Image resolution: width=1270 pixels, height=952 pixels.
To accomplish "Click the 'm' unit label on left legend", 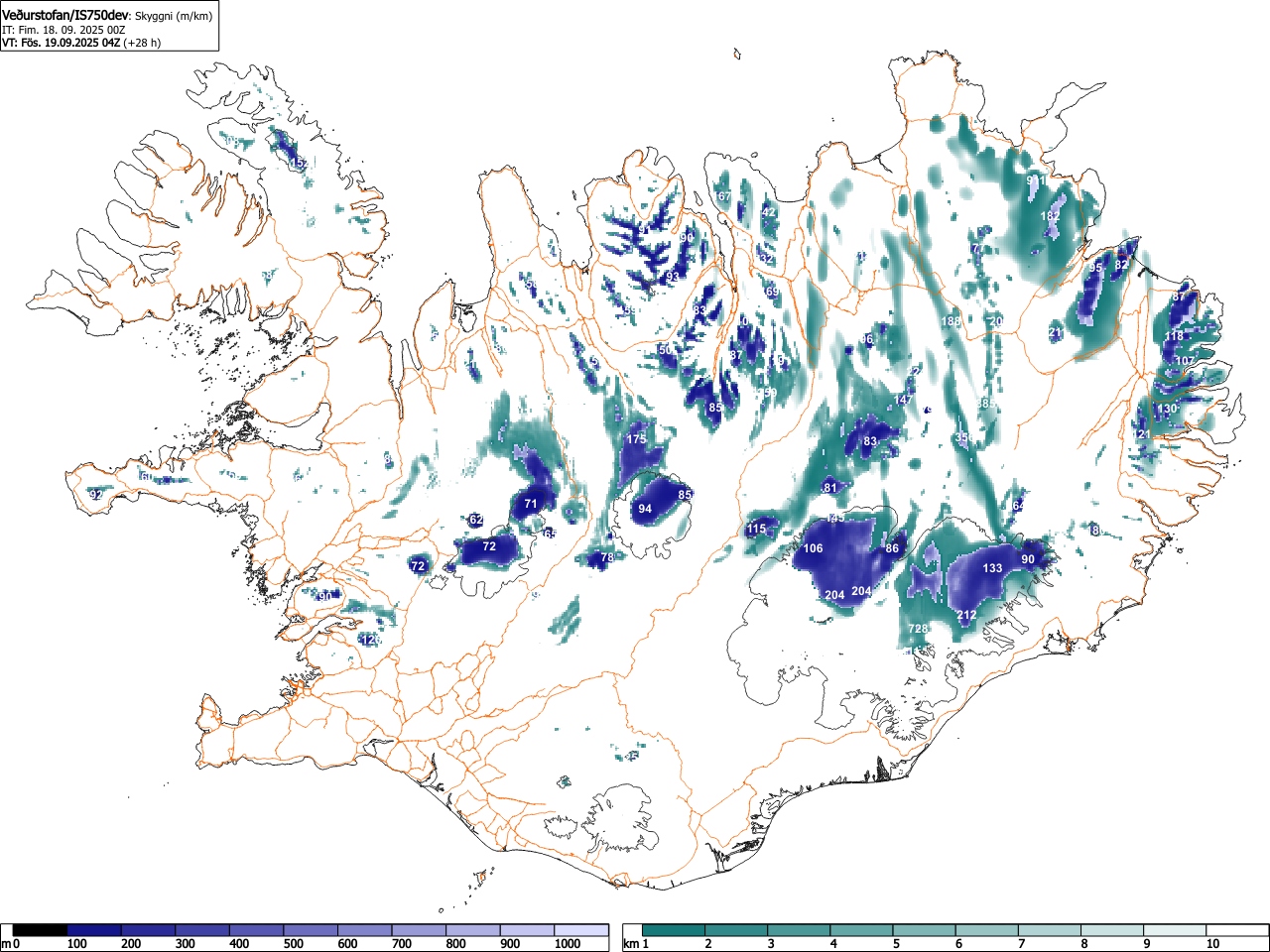I will coord(6,944).
